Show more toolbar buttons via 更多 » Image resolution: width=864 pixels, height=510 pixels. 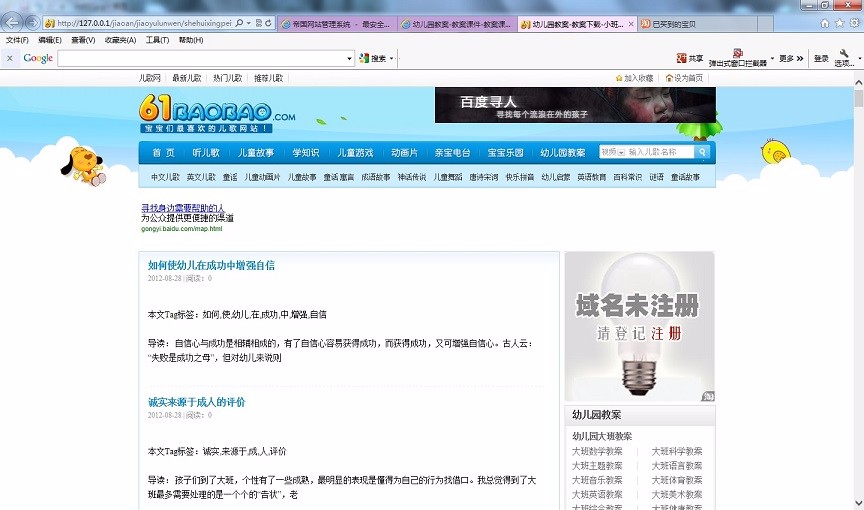click(791, 58)
